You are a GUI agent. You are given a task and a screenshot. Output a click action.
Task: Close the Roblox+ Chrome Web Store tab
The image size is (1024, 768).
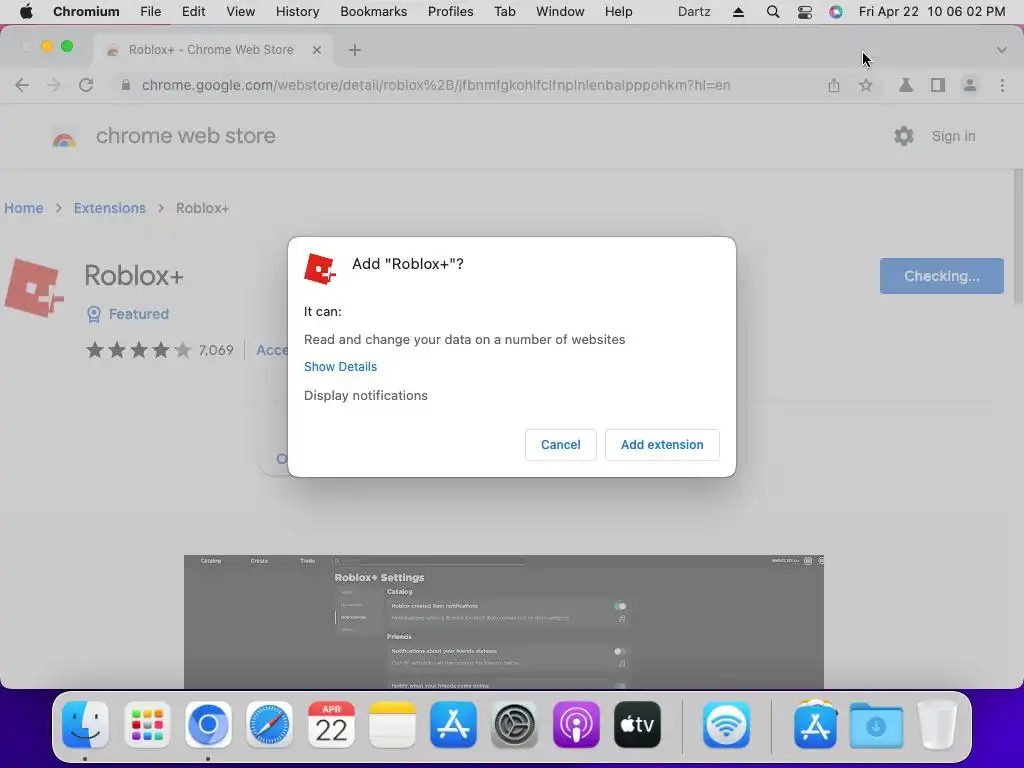(317, 50)
